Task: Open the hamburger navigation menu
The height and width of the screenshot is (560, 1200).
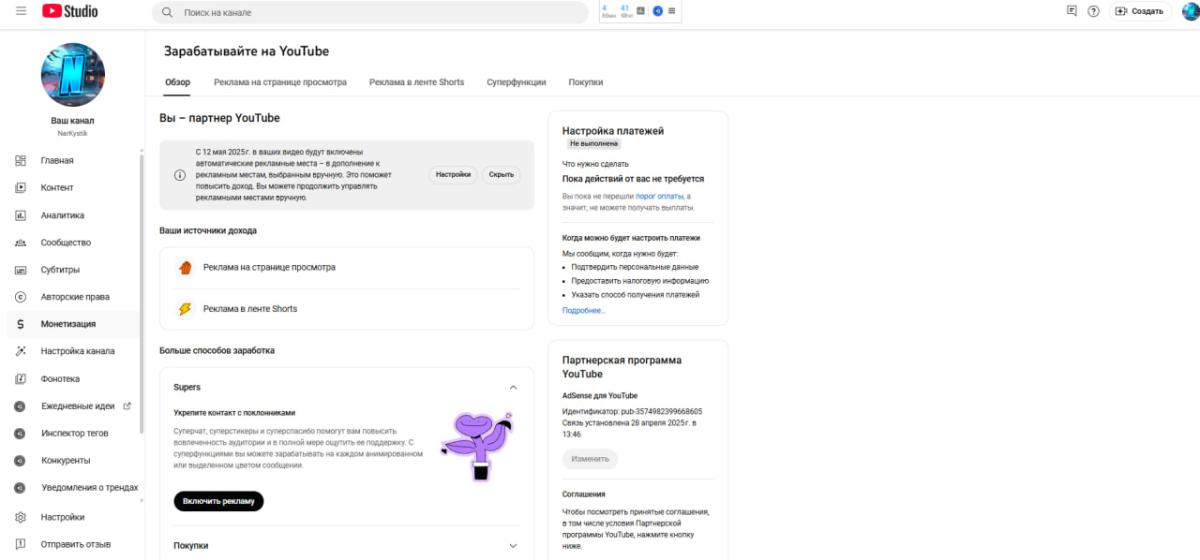Action: pyautogui.click(x=21, y=11)
